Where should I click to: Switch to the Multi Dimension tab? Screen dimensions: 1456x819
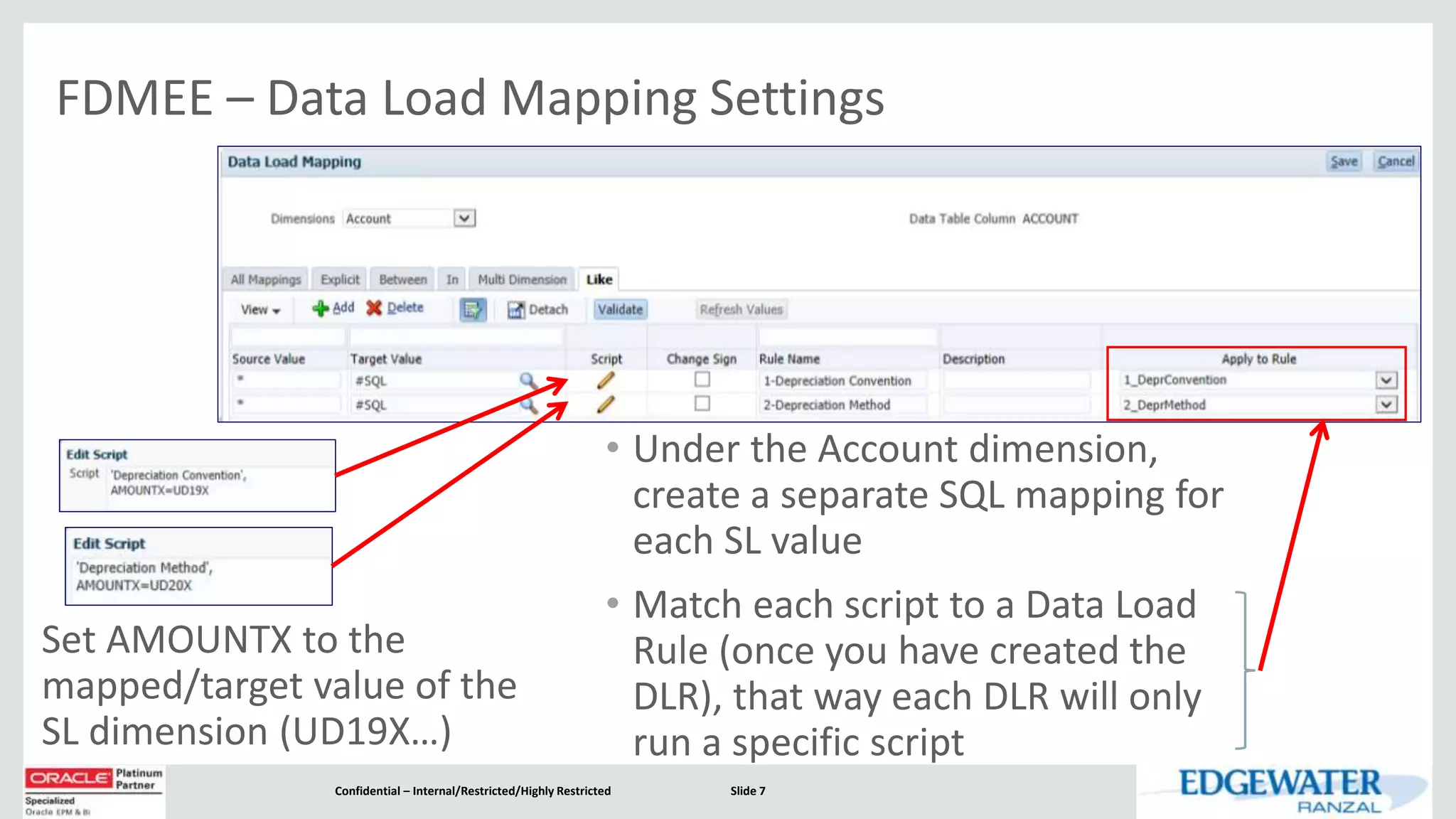[522, 279]
